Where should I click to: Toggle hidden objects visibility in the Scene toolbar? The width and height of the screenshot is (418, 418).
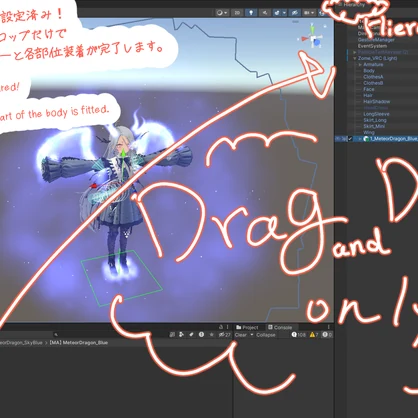point(294,13)
